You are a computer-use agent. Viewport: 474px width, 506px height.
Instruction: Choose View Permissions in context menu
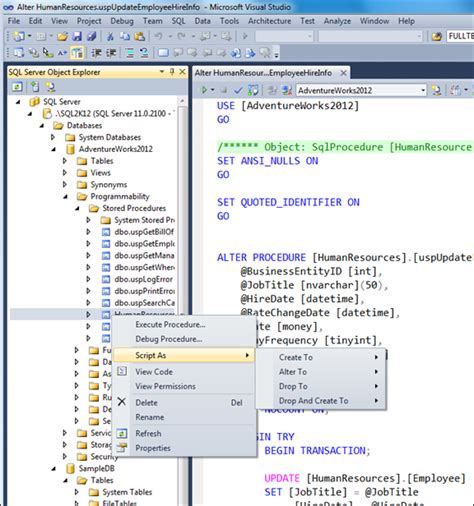pos(184,386)
